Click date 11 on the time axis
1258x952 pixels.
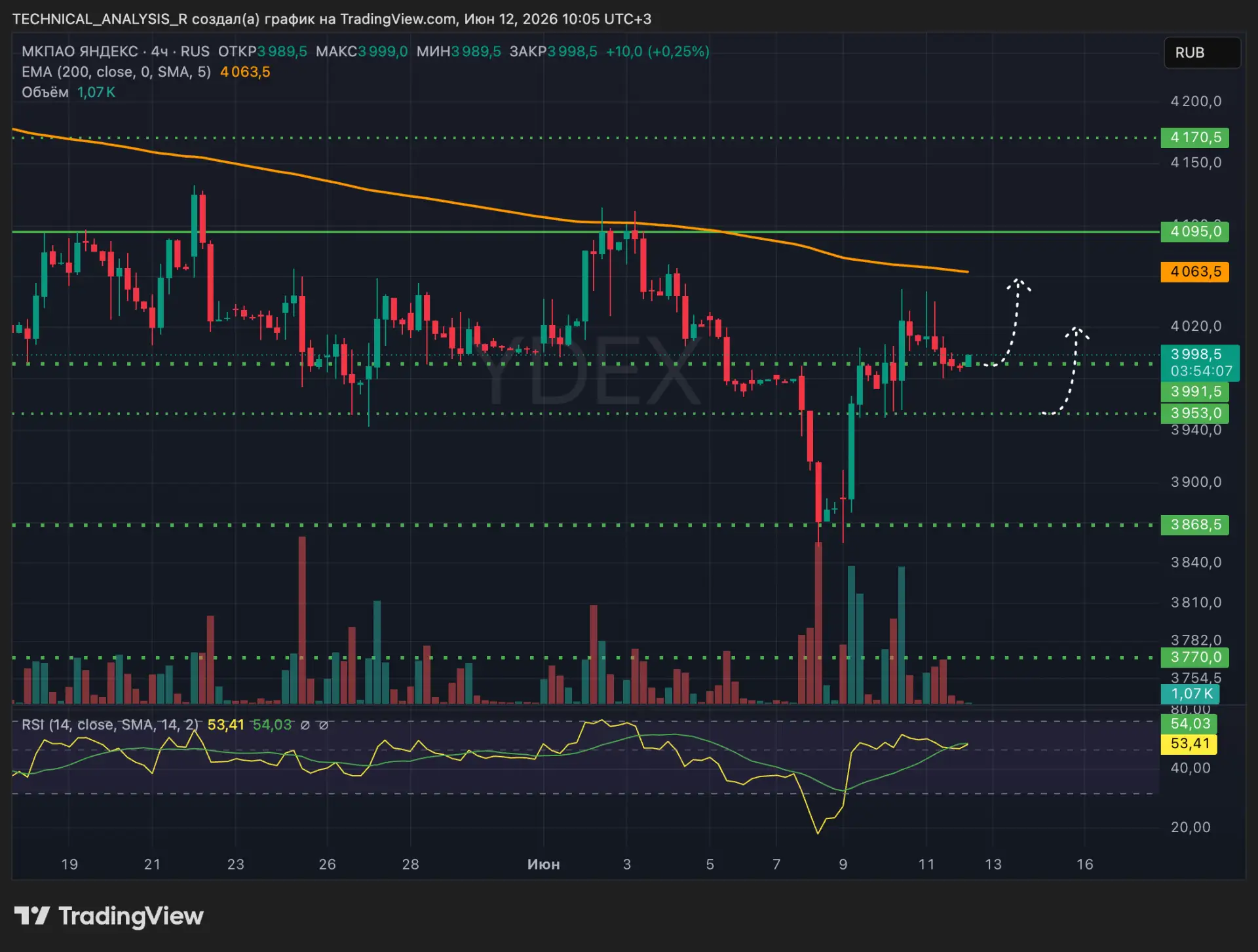click(x=926, y=864)
